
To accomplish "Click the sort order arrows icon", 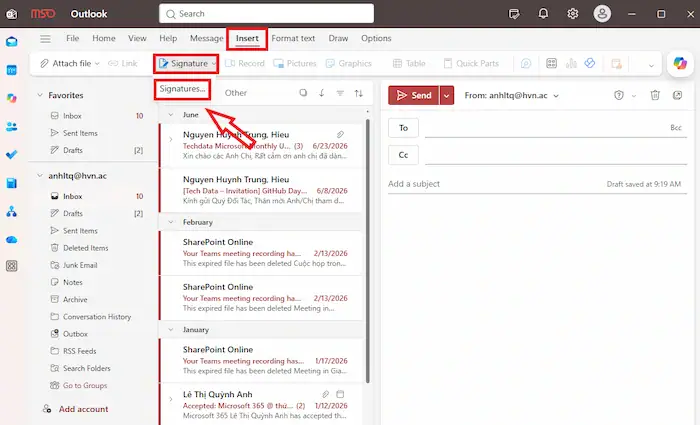I will (358, 93).
